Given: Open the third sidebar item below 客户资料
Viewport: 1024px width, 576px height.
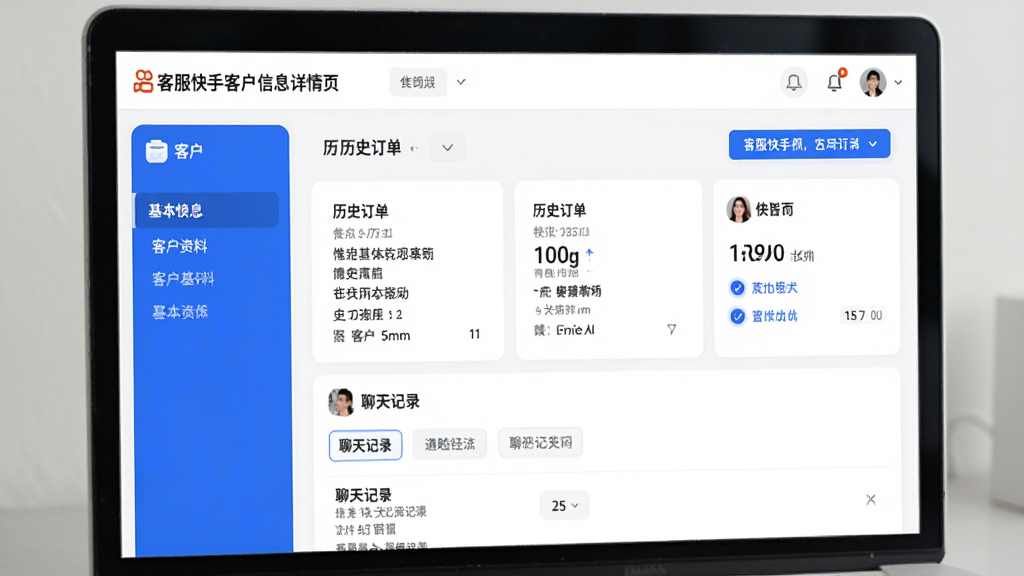Looking at the screenshot, I should click(182, 279).
